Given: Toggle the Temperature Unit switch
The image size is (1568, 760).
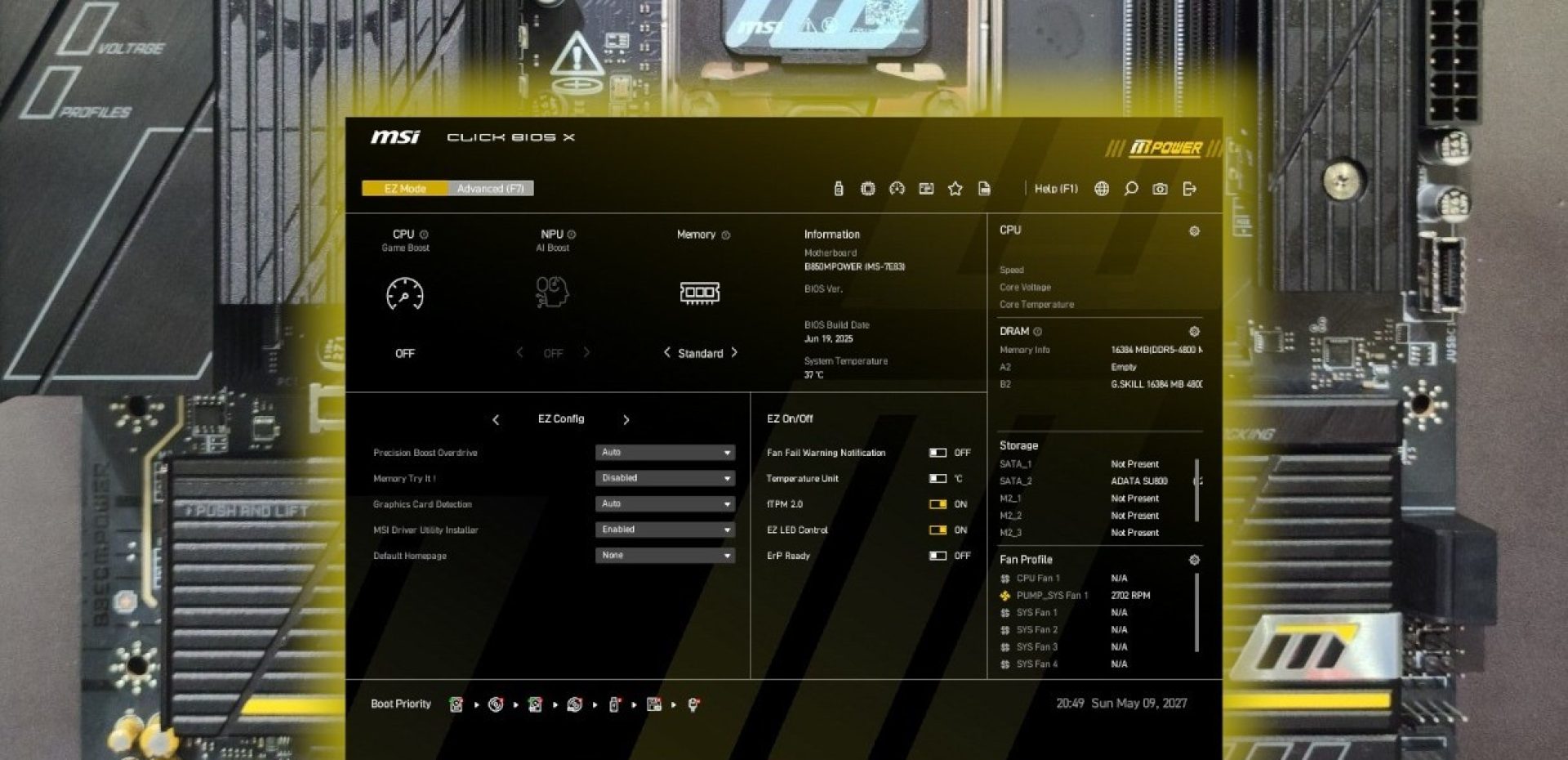Looking at the screenshot, I should click(x=938, y=479).
